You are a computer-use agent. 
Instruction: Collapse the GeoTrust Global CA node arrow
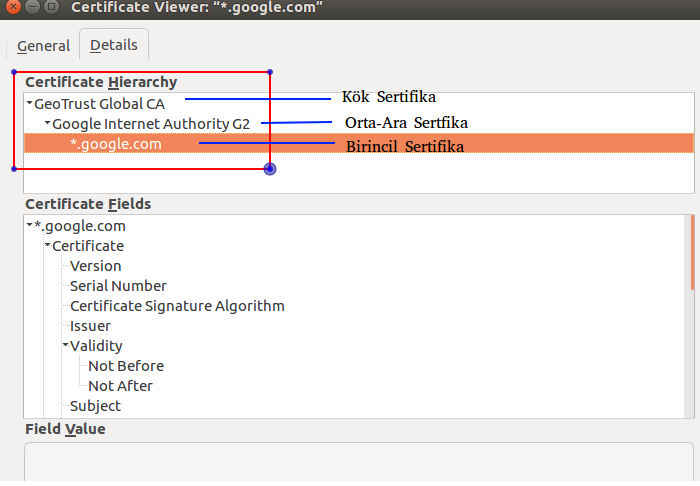pos(29,103)
